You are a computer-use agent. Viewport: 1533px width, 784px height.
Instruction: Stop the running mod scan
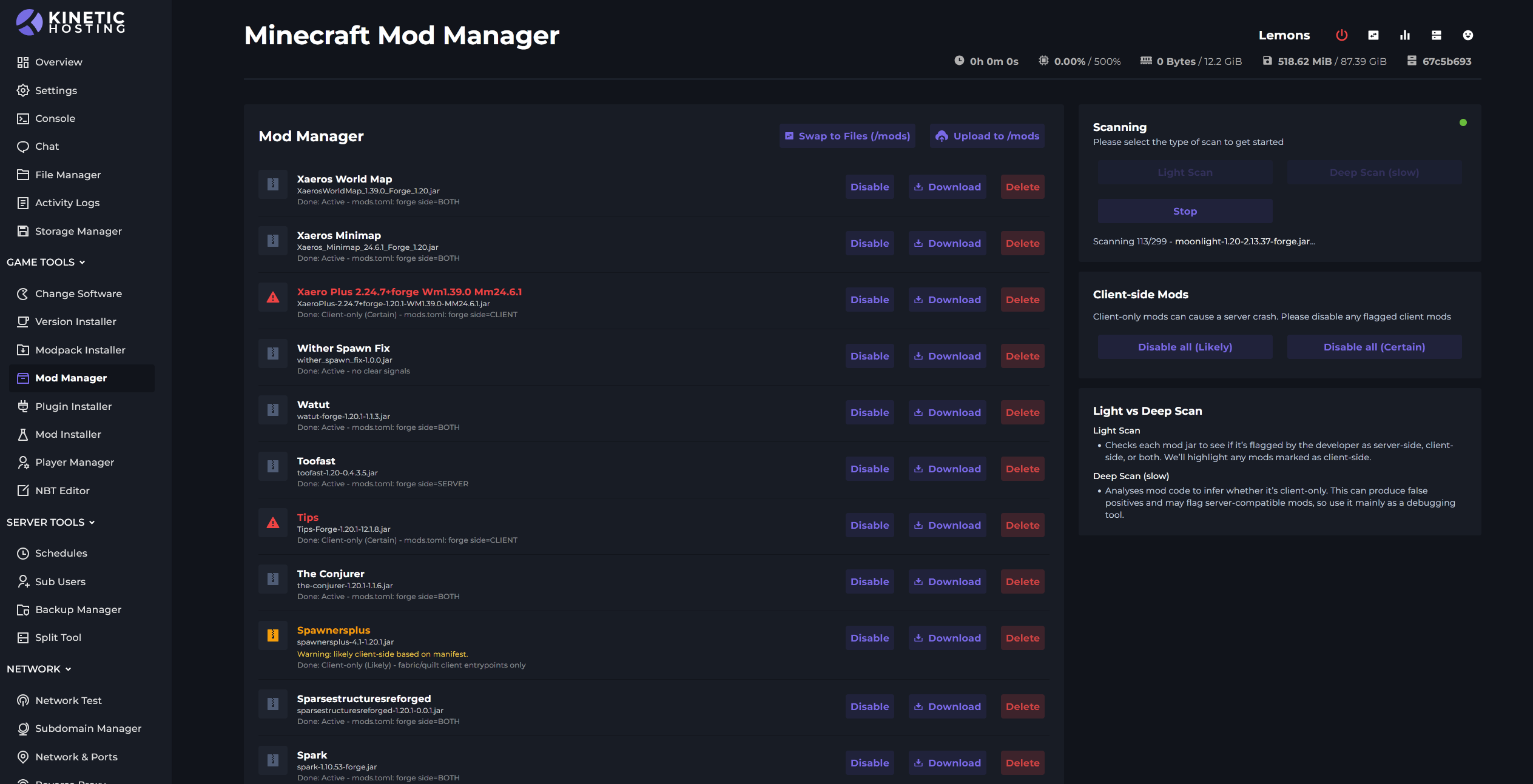pyautogui.click(x=1185, y=211)
